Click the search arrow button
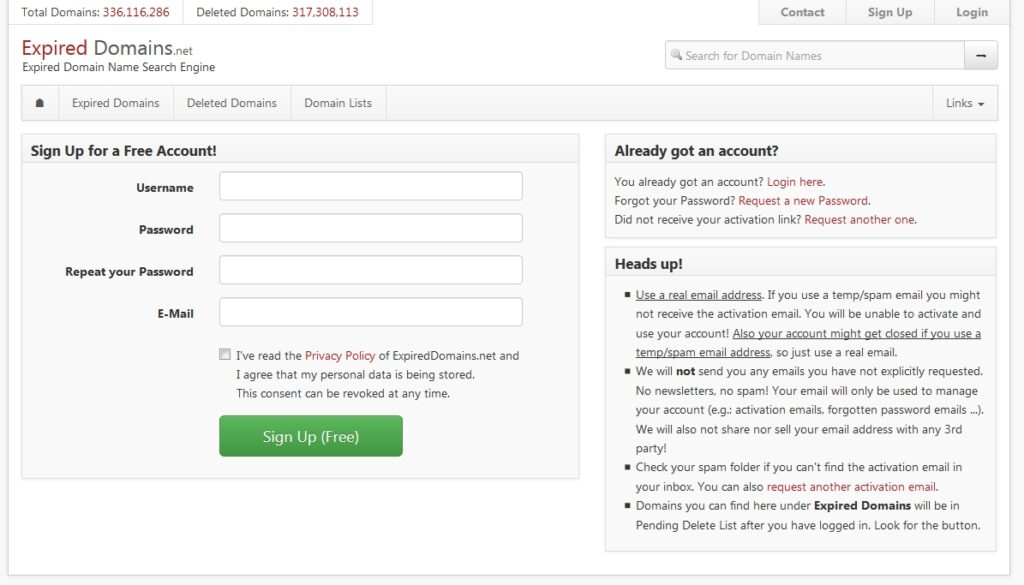The image size is (1024, 585). (980, 56)
